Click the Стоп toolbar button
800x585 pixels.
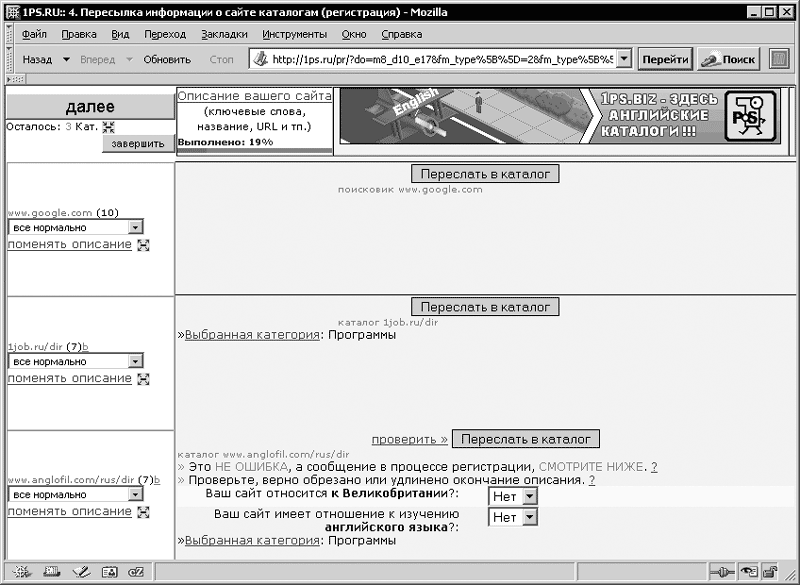[x=221, y=59]
